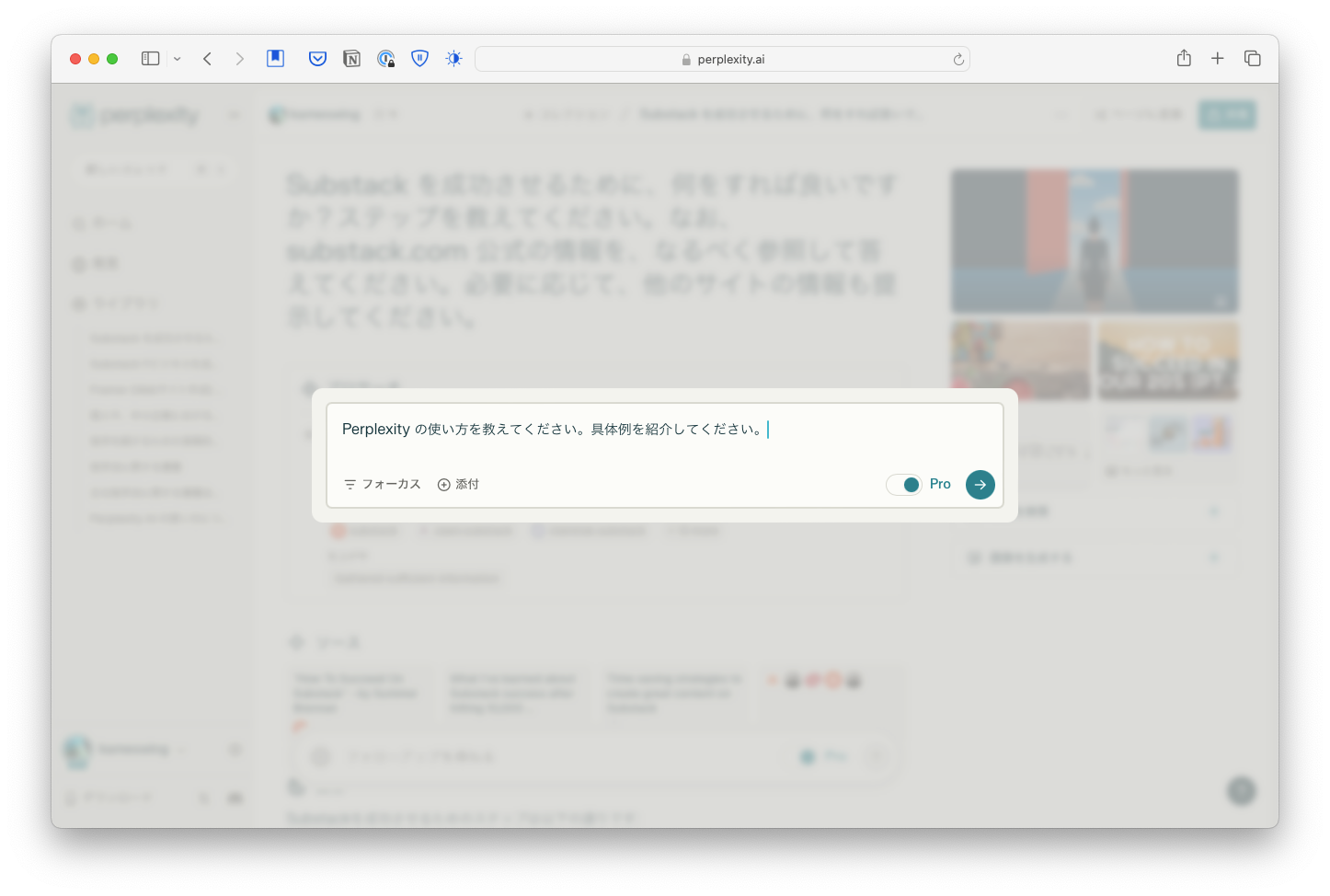1330x896 pixels.
Task: Open a new tab with plus icon
Action: [1218, 59]
